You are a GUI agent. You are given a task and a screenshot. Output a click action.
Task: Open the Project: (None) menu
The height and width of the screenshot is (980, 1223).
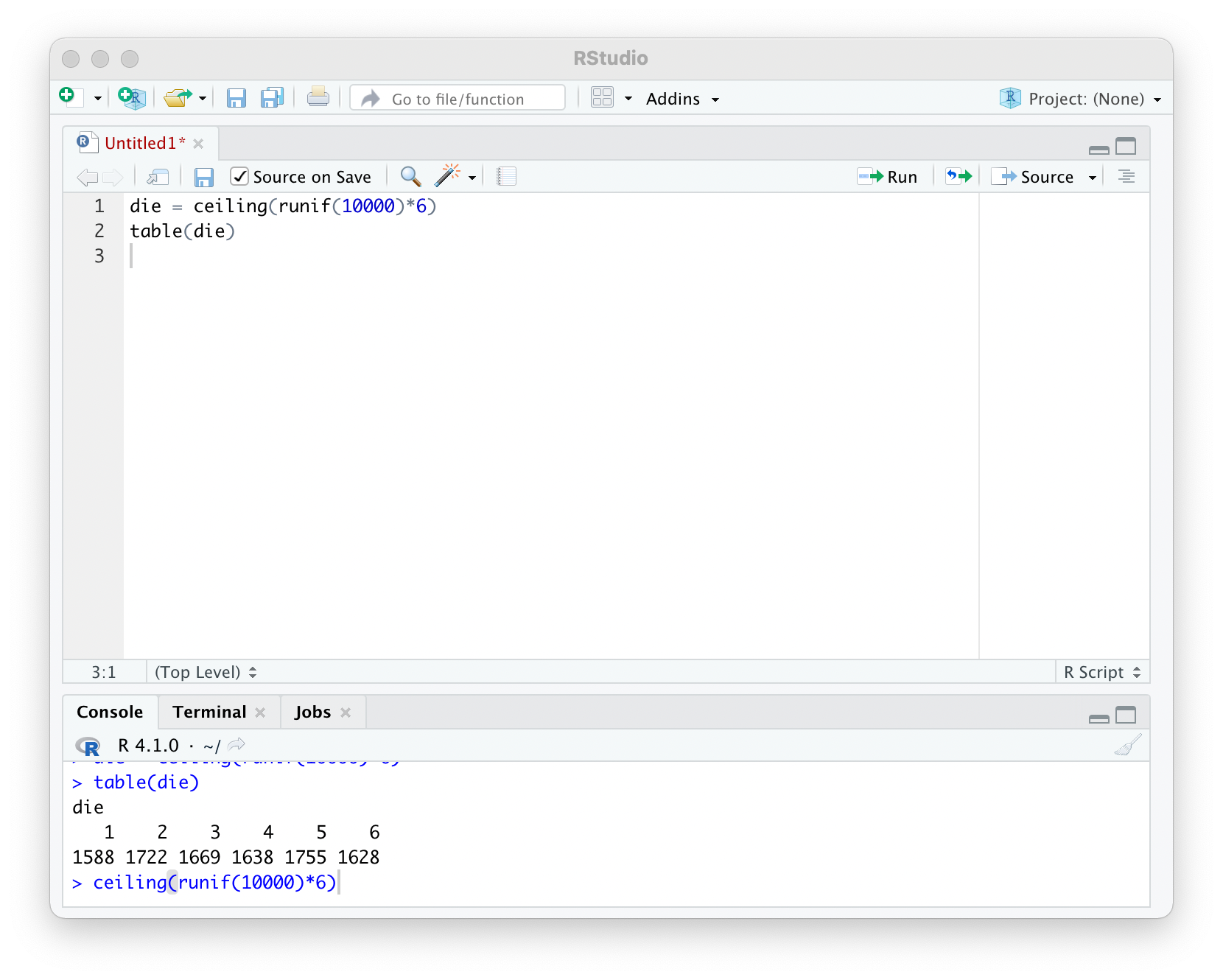[x=1080, y=99]
